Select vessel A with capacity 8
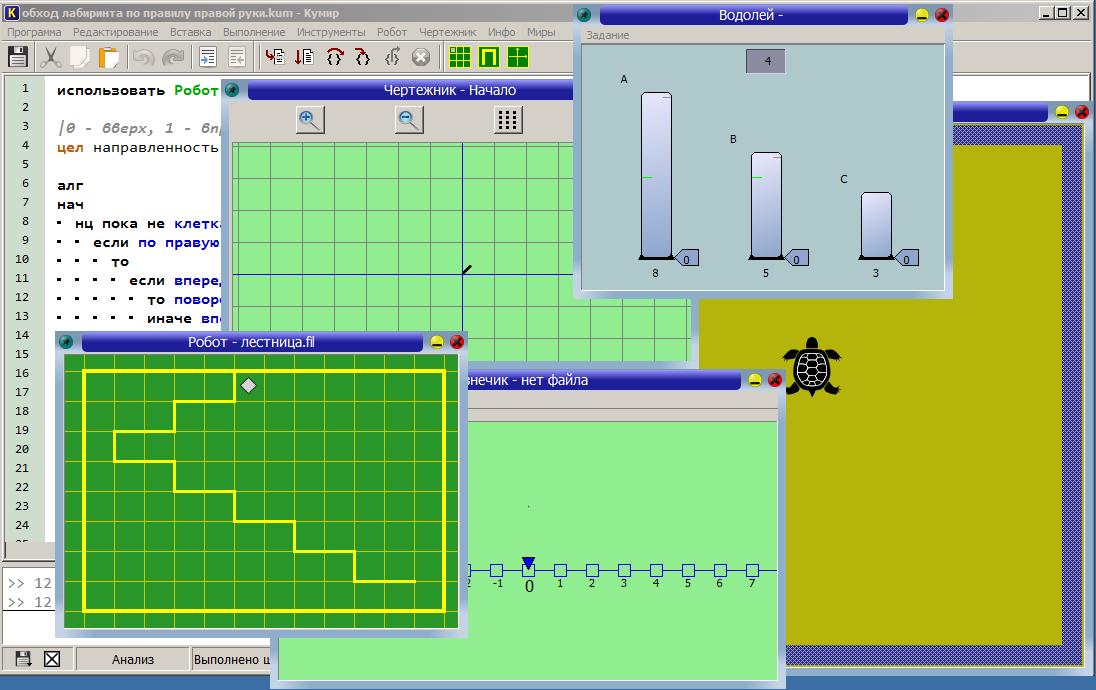 [x=656, y=175]
